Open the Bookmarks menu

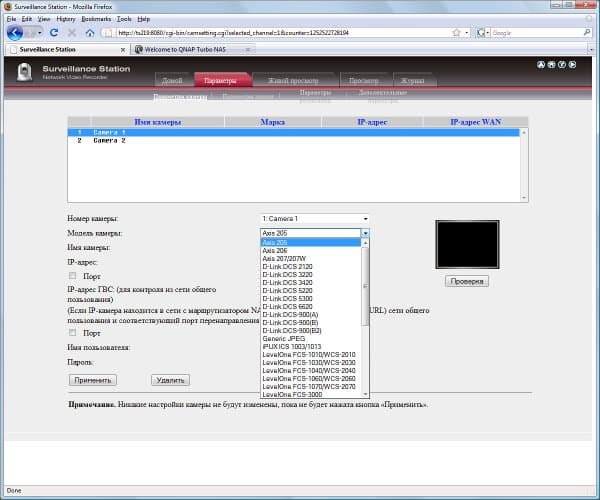pyautogui.click(x=96, y=19)
